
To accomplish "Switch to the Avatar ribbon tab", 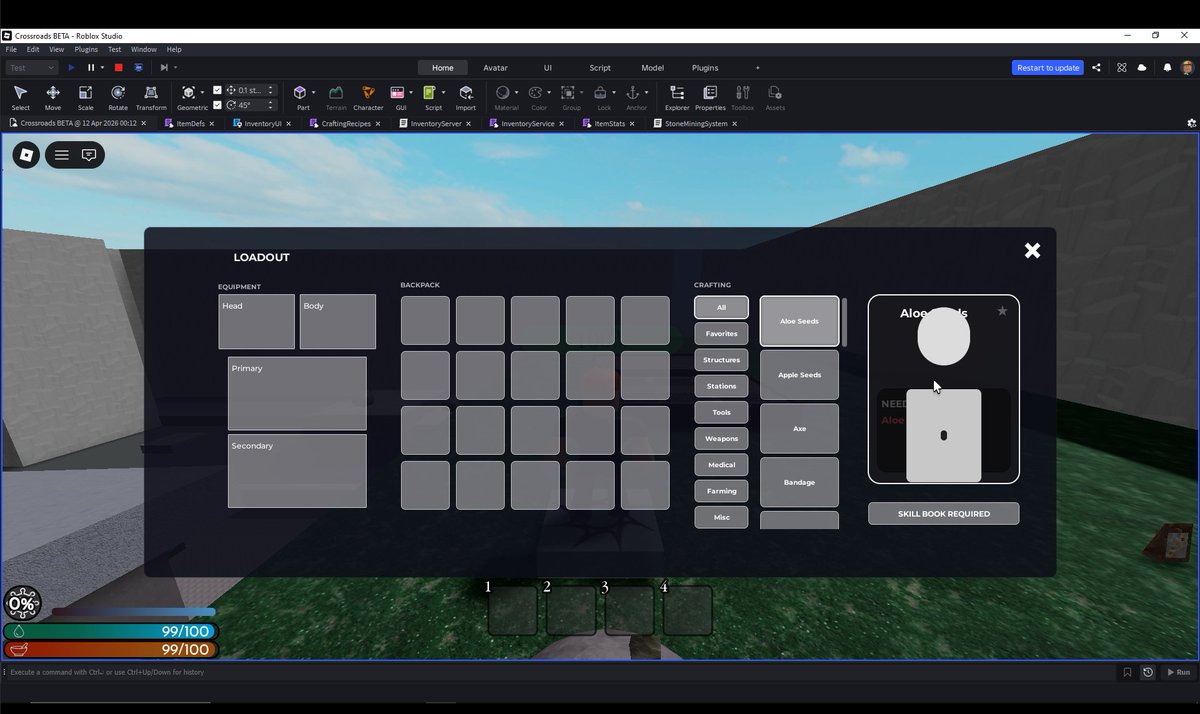I will tap(495, 68).
